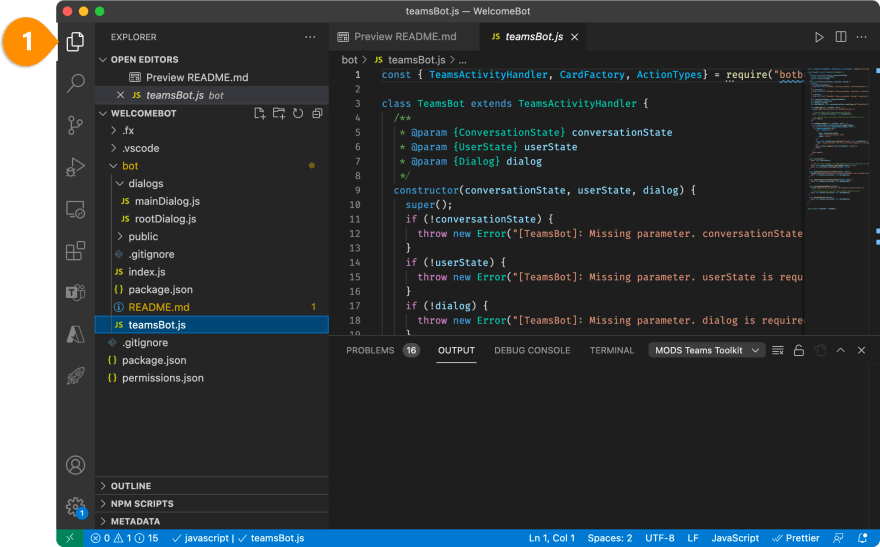Expand the public folder
This screenshot has width=880, height=547.
pyautogui.click(x=120, y=237)
